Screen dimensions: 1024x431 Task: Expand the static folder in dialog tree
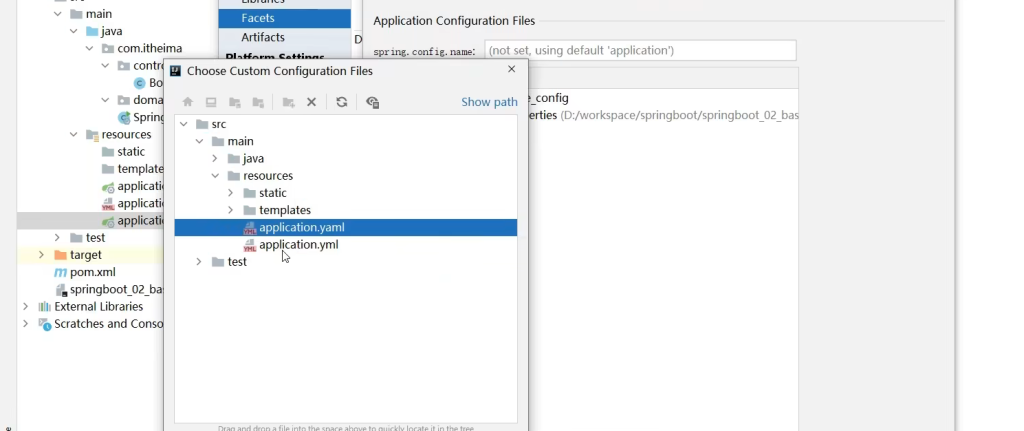(x=231, y=193)
